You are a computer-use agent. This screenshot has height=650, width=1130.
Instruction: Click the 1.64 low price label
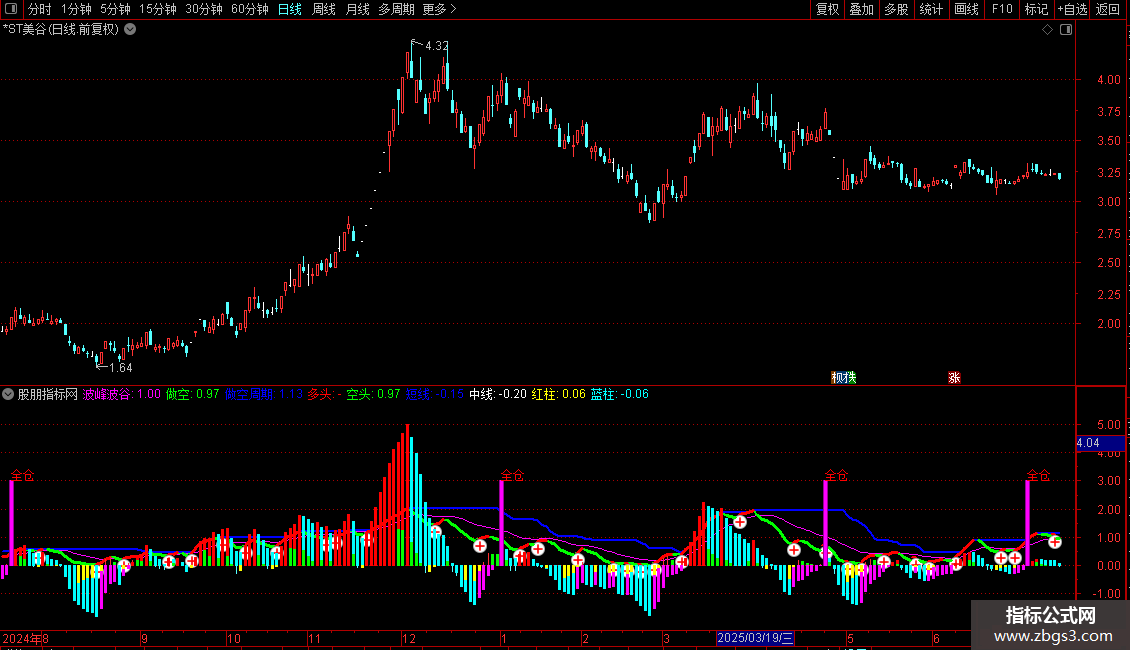(x=120, y=368)
